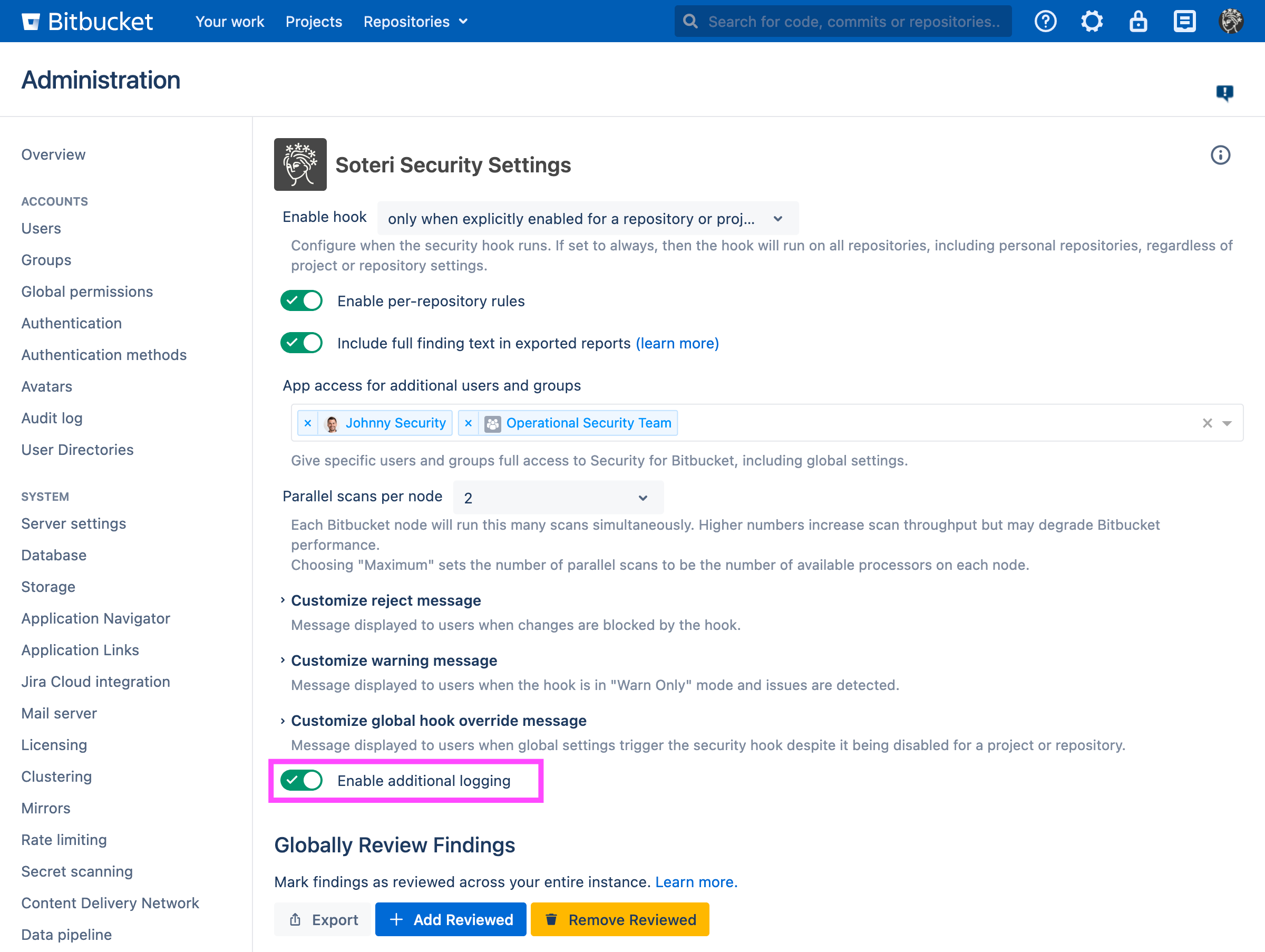Expand Customize reject message section

click(x=385, y=600)
